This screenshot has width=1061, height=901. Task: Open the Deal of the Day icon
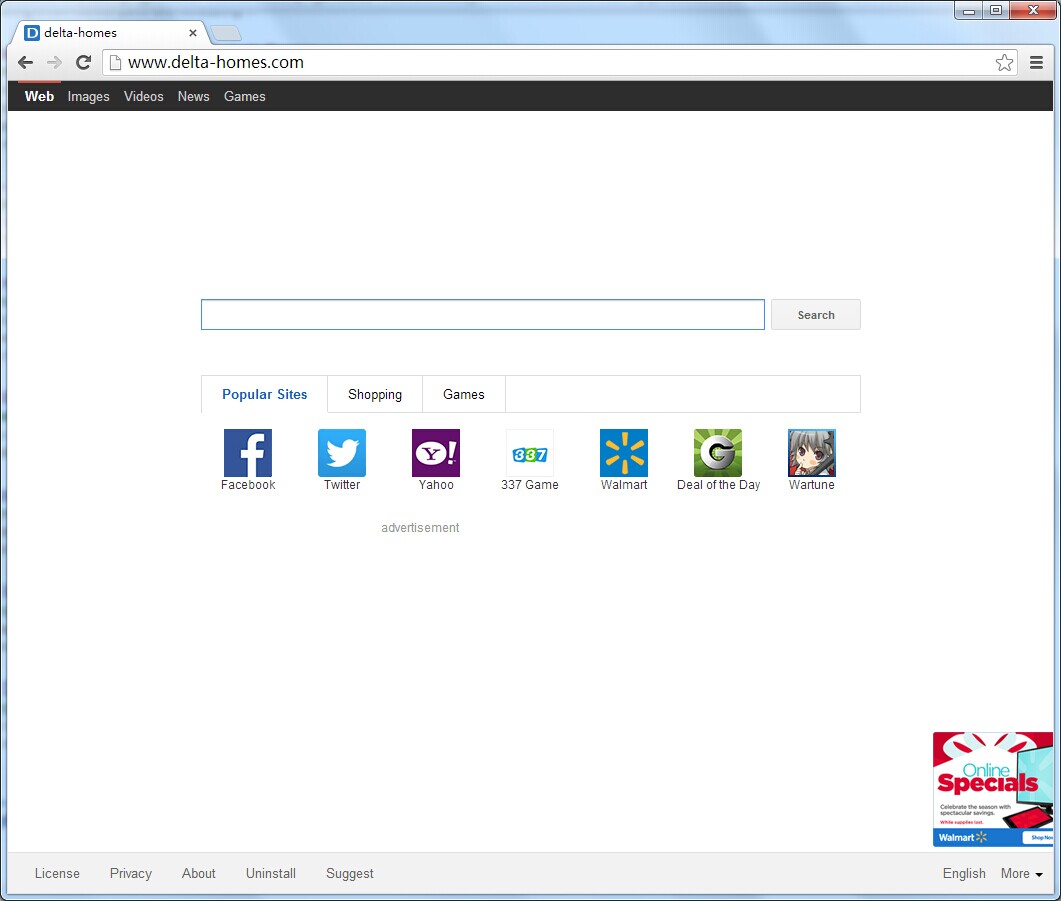tap(718, 453)
